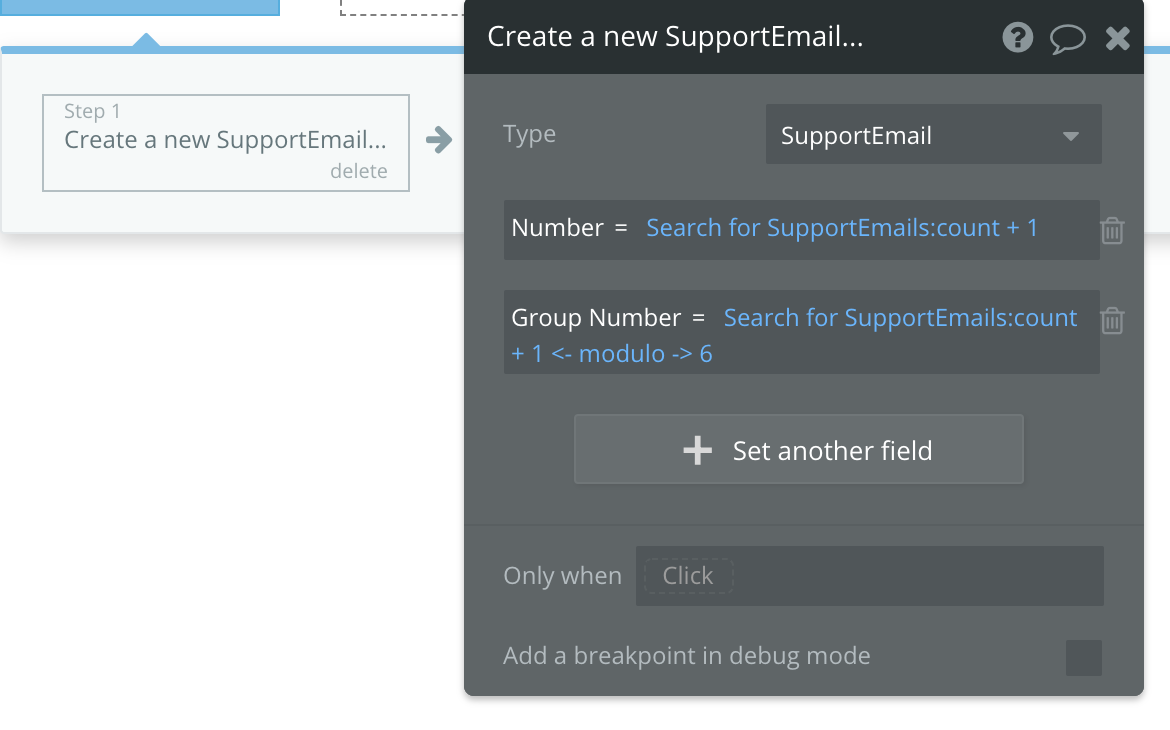
Task: Click the arrow icon beside Step 1
Action: click(x=438, y=140)
